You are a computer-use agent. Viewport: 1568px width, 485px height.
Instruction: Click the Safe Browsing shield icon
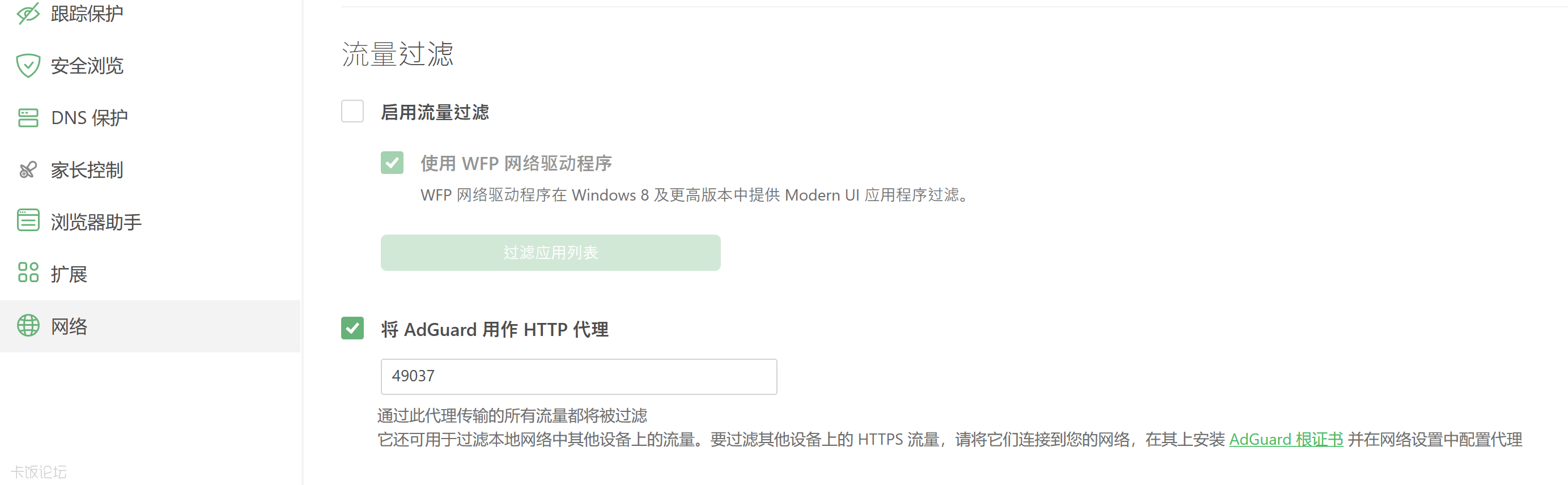28,65
